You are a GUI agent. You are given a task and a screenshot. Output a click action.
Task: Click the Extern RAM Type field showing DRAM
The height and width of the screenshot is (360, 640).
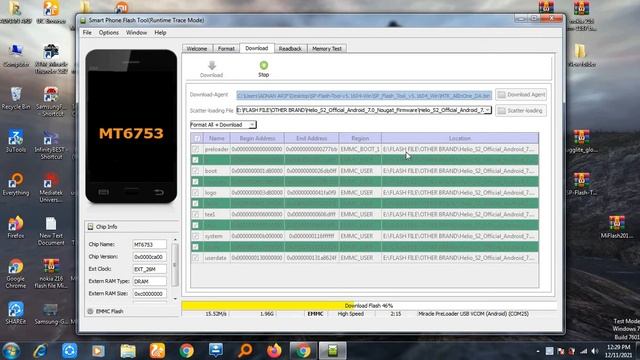coord(149,281)
